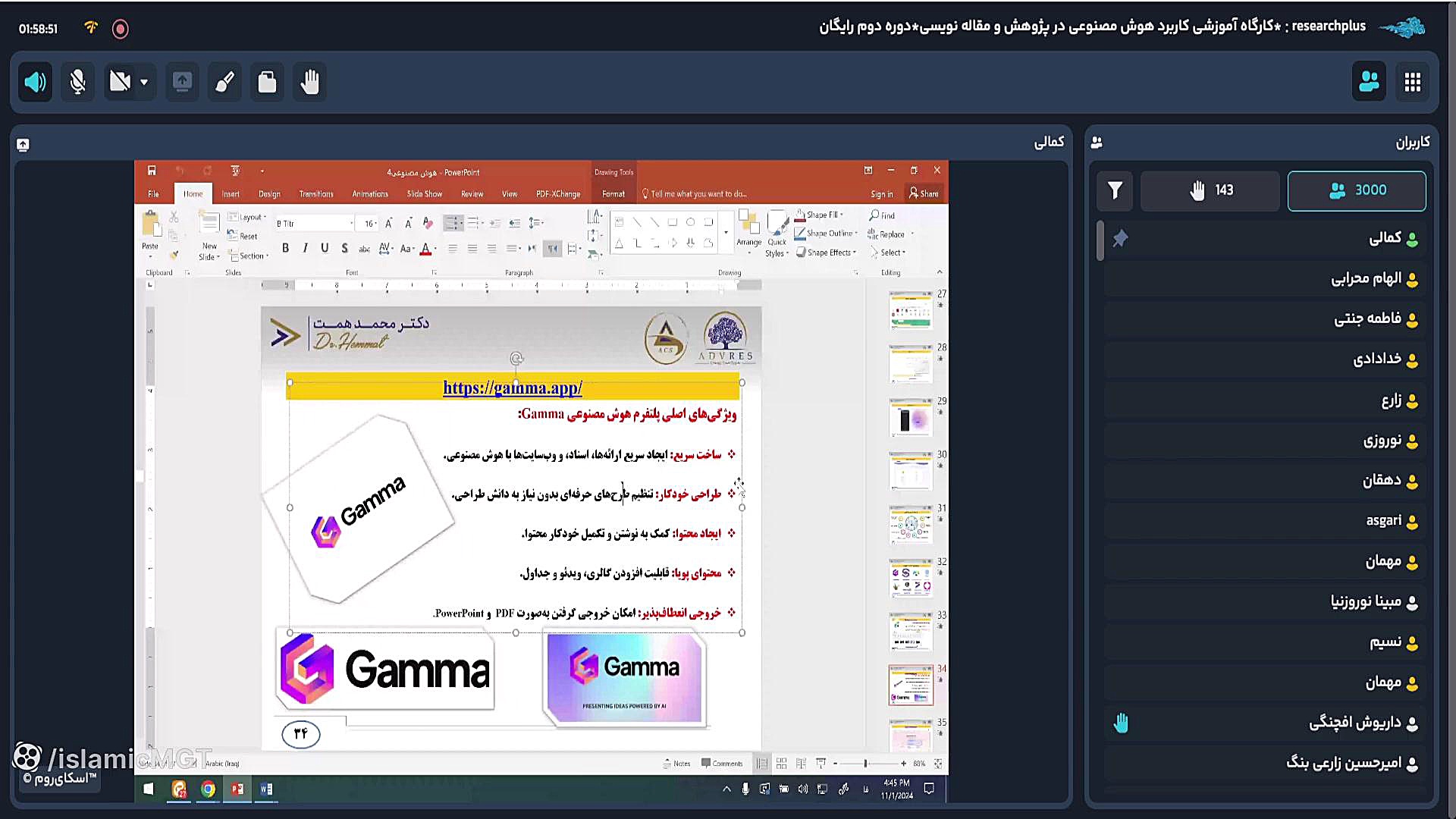Adjust the PowerPoint zoom slider

click(865, 764)
